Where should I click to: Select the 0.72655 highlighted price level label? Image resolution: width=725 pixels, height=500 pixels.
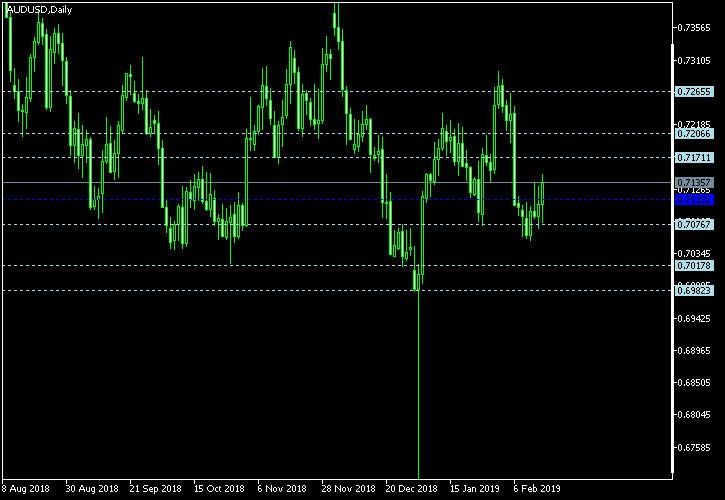point(694,92)
